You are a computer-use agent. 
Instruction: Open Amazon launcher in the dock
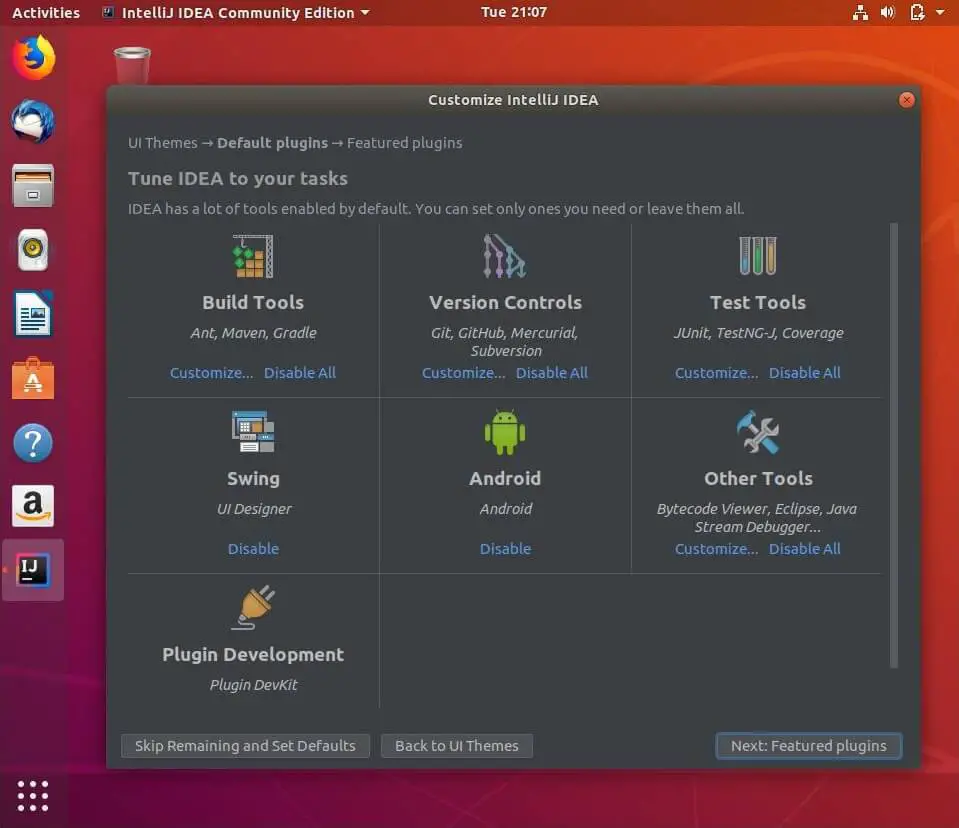coord(33,506)
